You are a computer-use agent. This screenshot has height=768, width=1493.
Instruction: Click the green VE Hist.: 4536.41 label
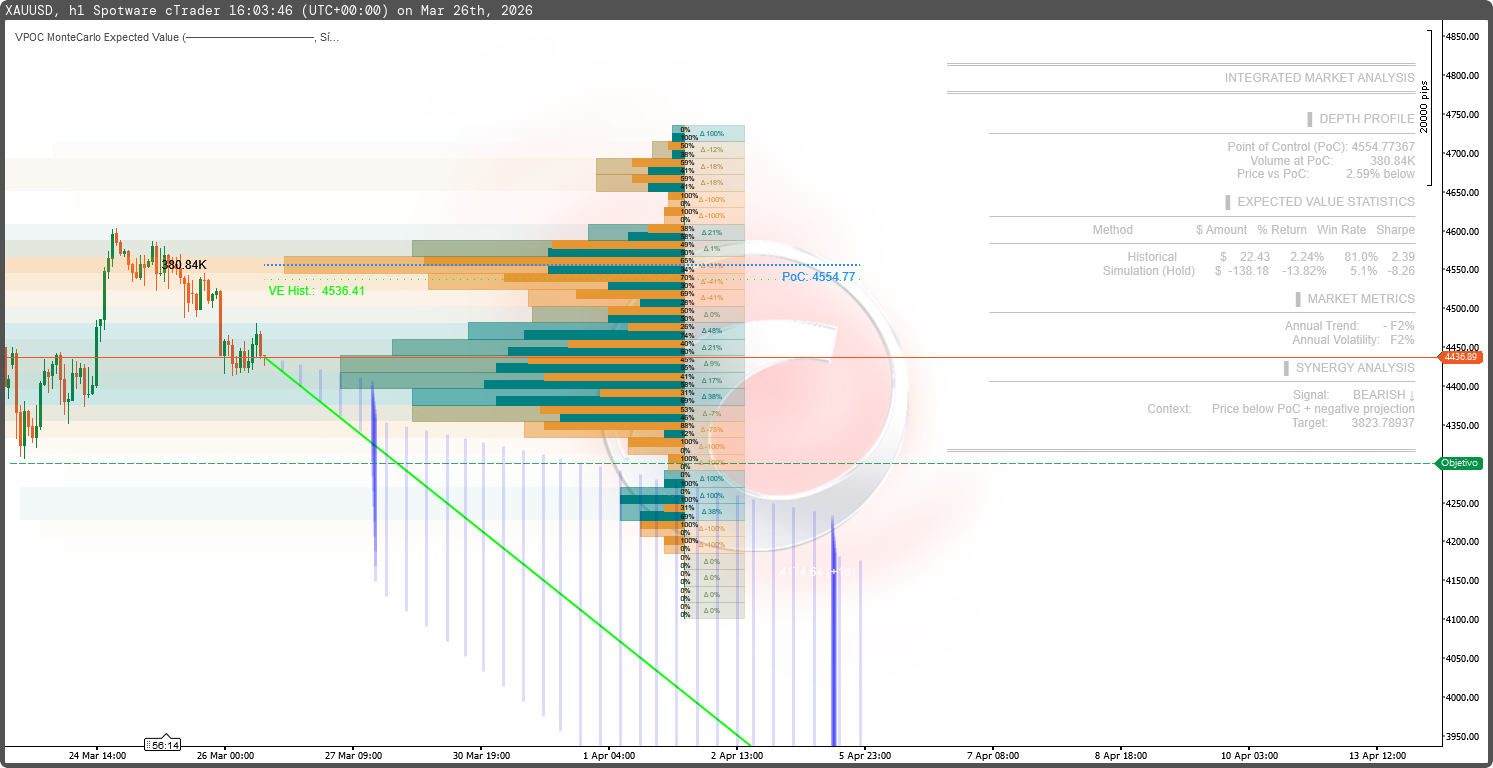pyautogui.click(x=315, y=292)
